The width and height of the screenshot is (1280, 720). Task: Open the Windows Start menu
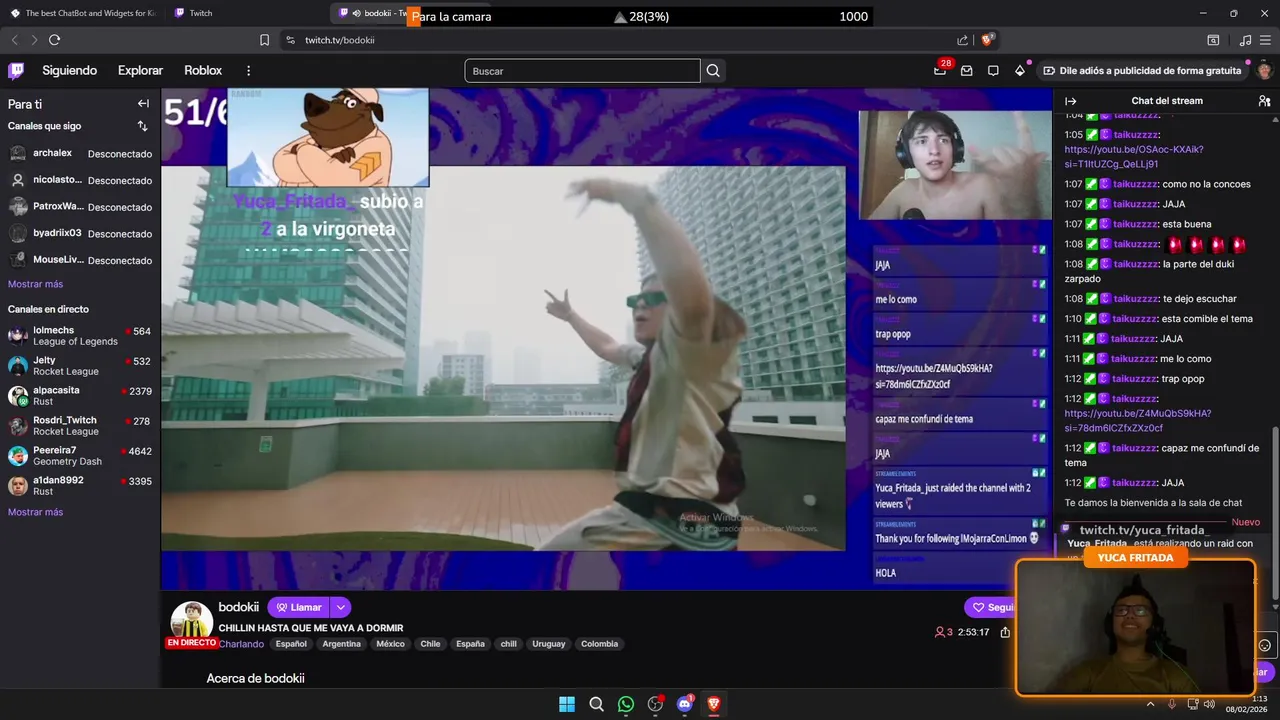click(x=567, y=704)
